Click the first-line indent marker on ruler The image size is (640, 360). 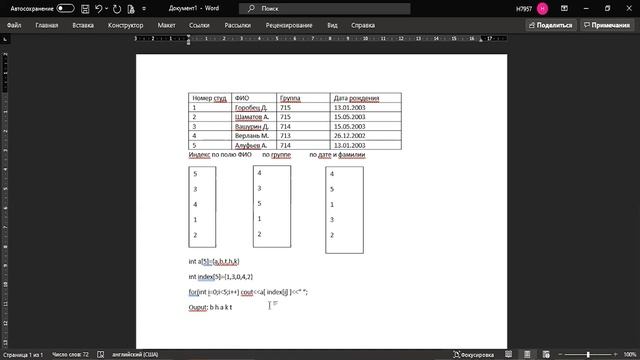[188, 37]
